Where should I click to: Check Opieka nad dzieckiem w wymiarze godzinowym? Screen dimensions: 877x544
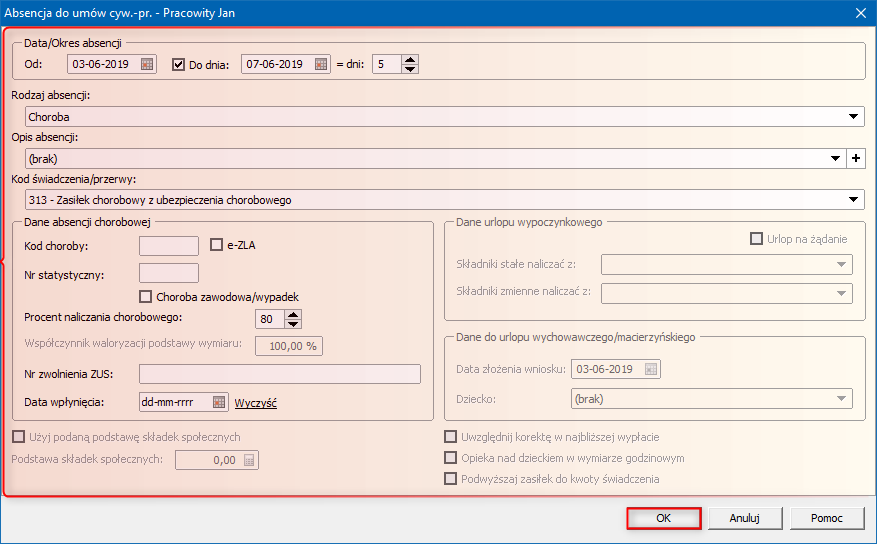click(450, 457)
